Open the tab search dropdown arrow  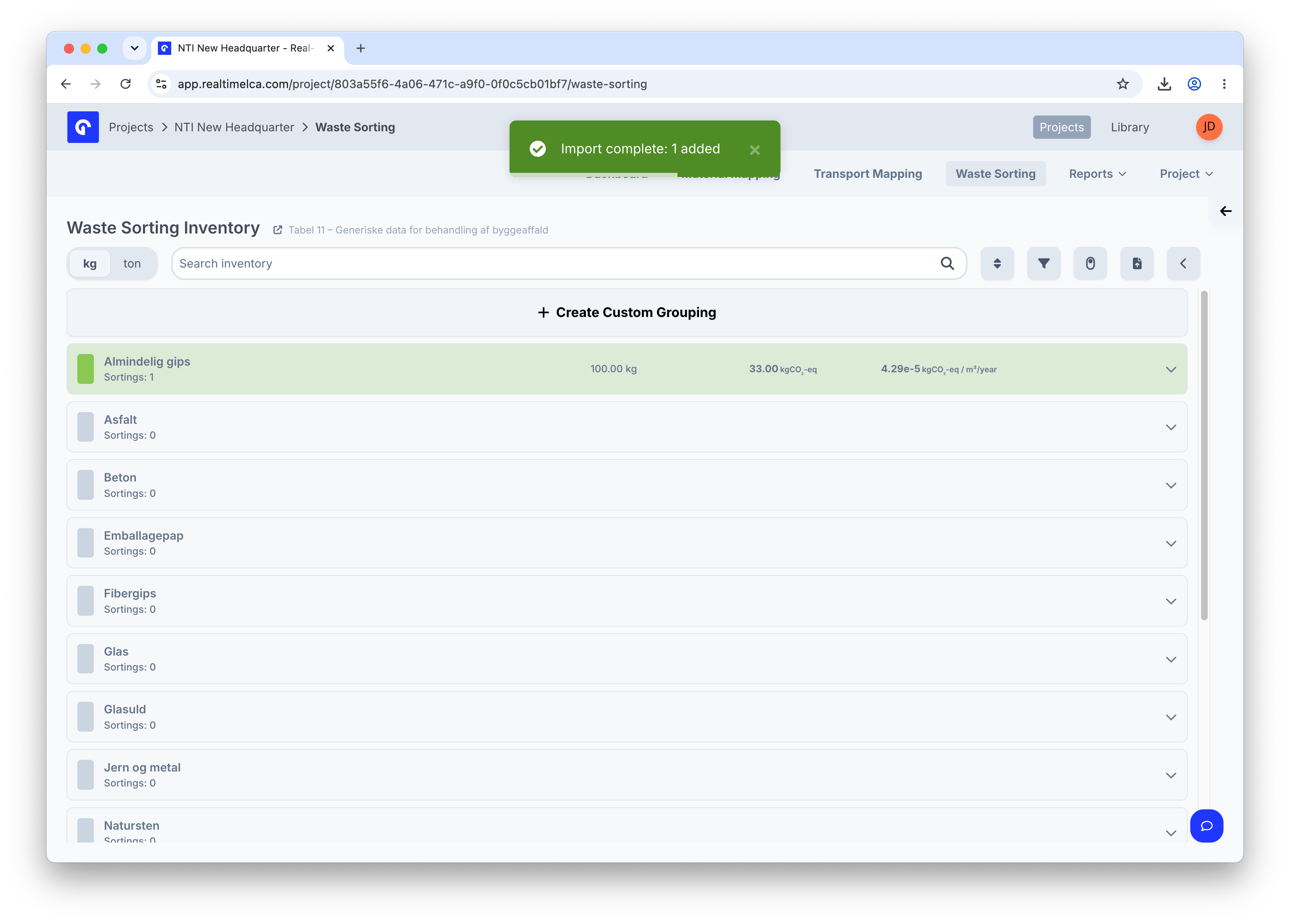134,48
